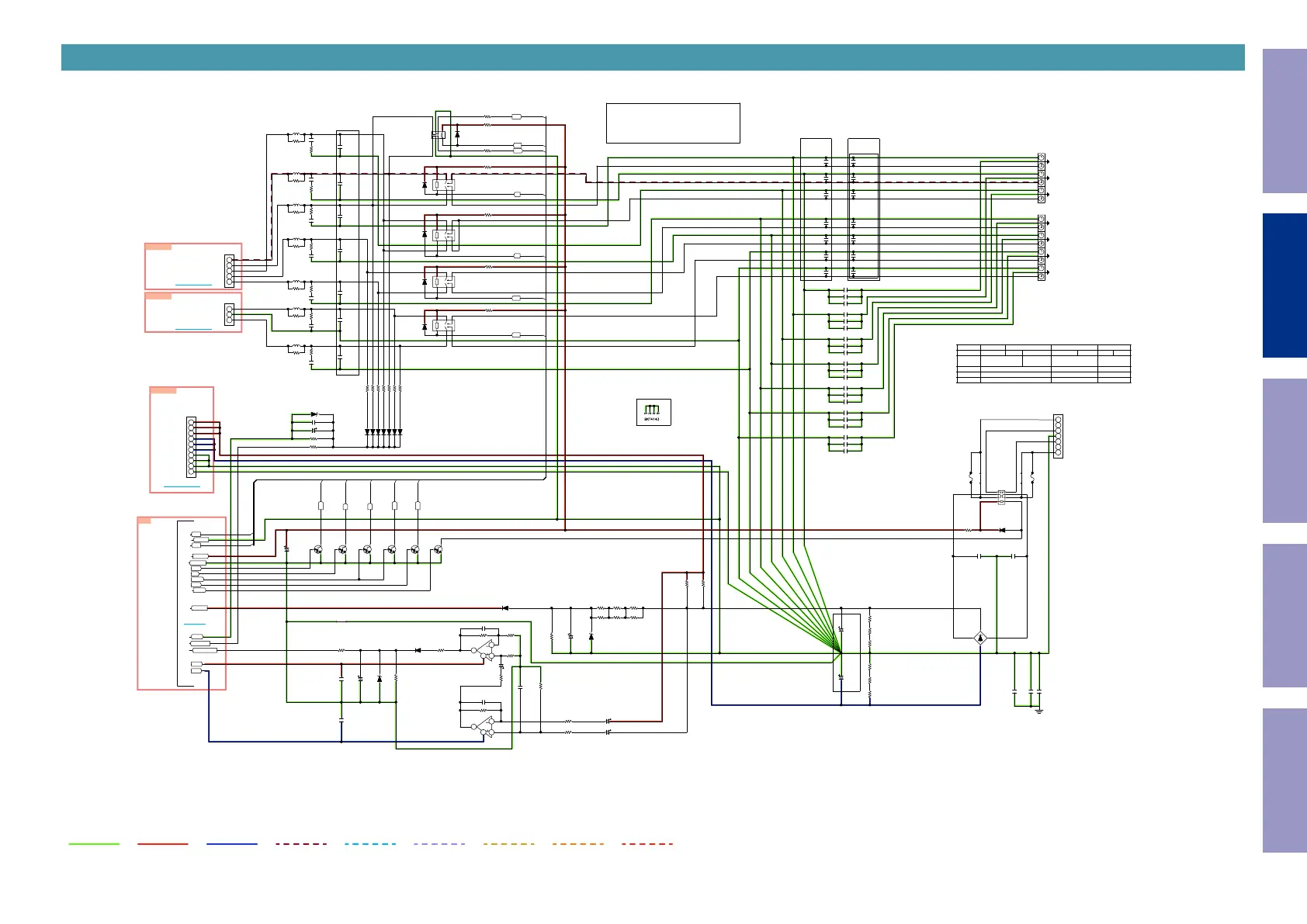Click the dashed cyan legend line
1307x924 pixels.
(370, 843)
